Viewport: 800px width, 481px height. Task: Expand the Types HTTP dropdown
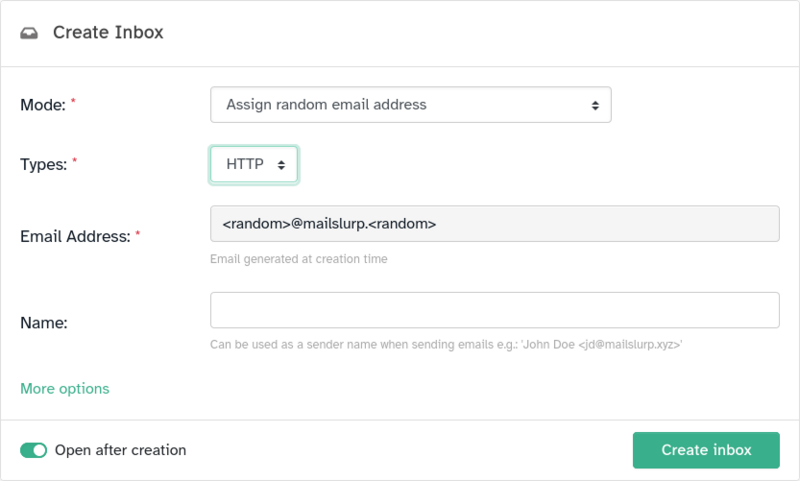coord(254,165)
